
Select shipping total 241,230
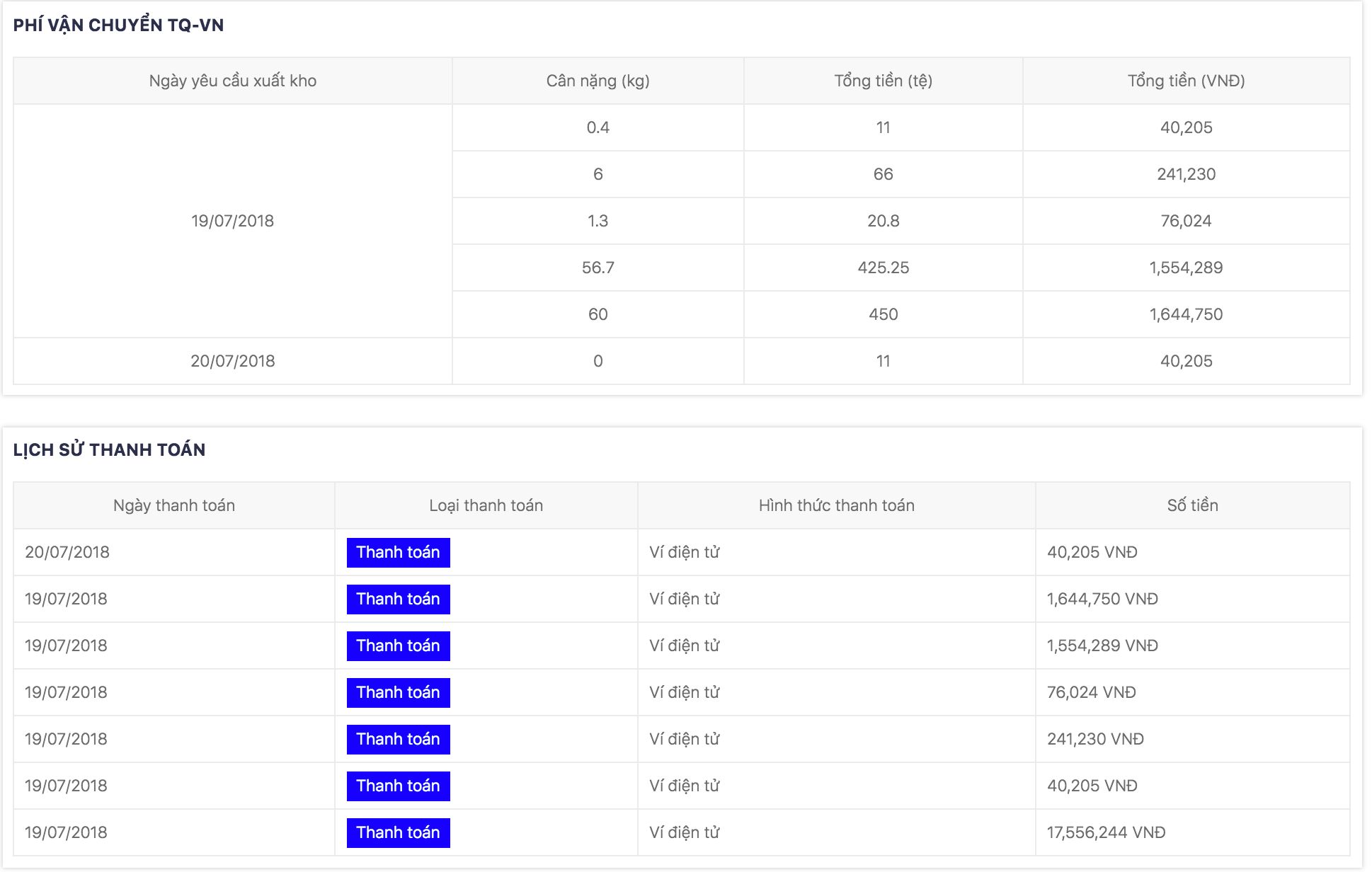[x=1187, y=174]
